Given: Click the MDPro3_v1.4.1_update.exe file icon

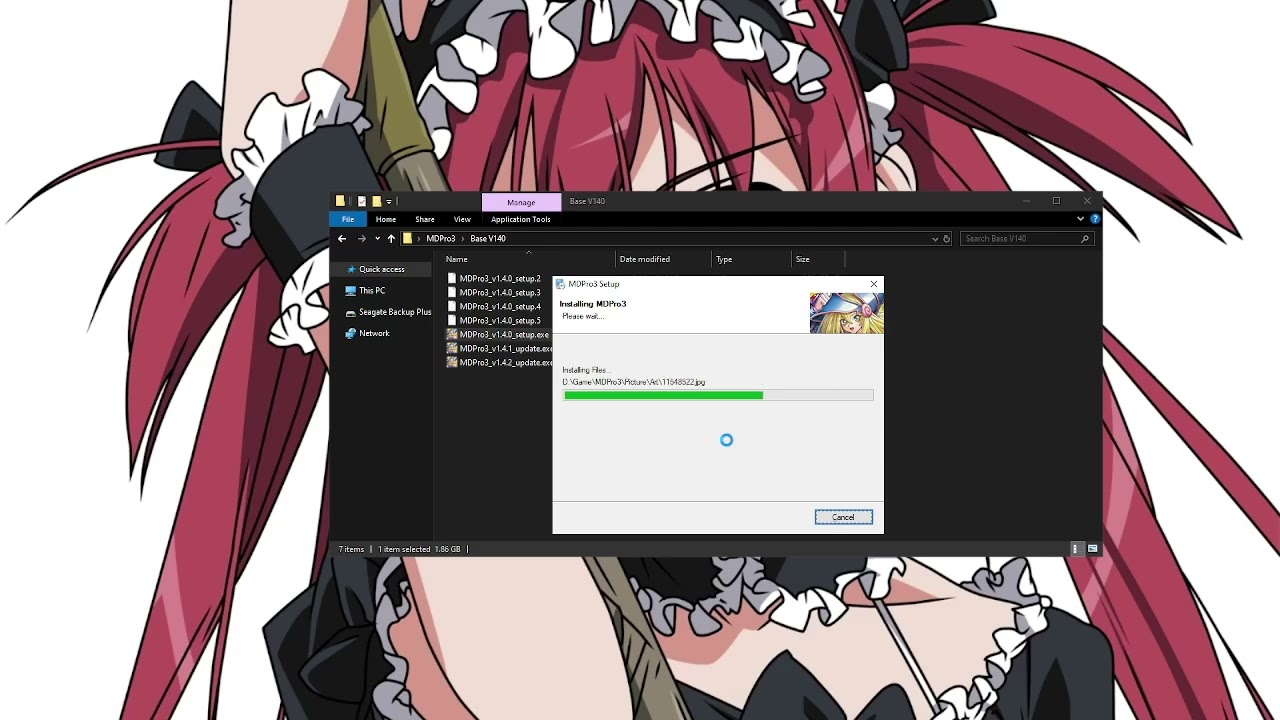Looking at the screenshot, I should click(452, 349).
